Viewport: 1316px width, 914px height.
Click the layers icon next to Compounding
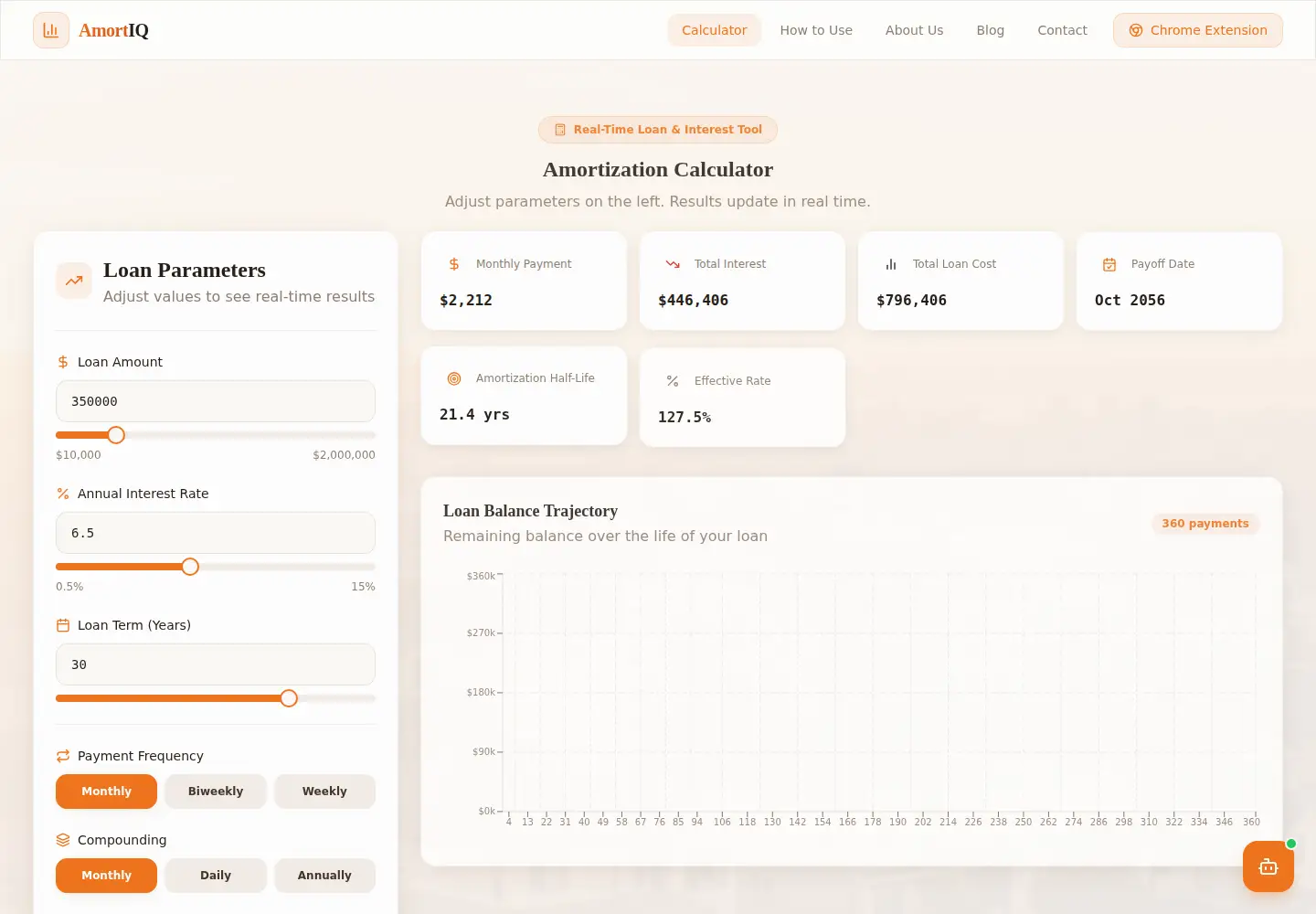point(63,840)
